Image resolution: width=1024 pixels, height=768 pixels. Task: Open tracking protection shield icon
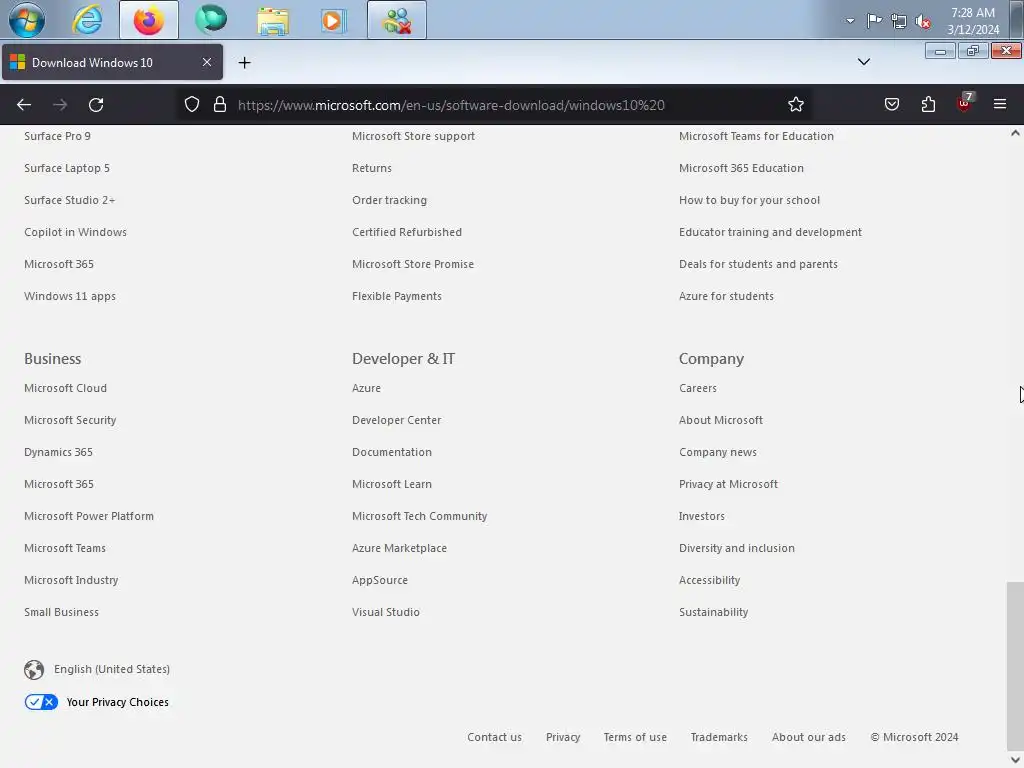tap(191, 104)
